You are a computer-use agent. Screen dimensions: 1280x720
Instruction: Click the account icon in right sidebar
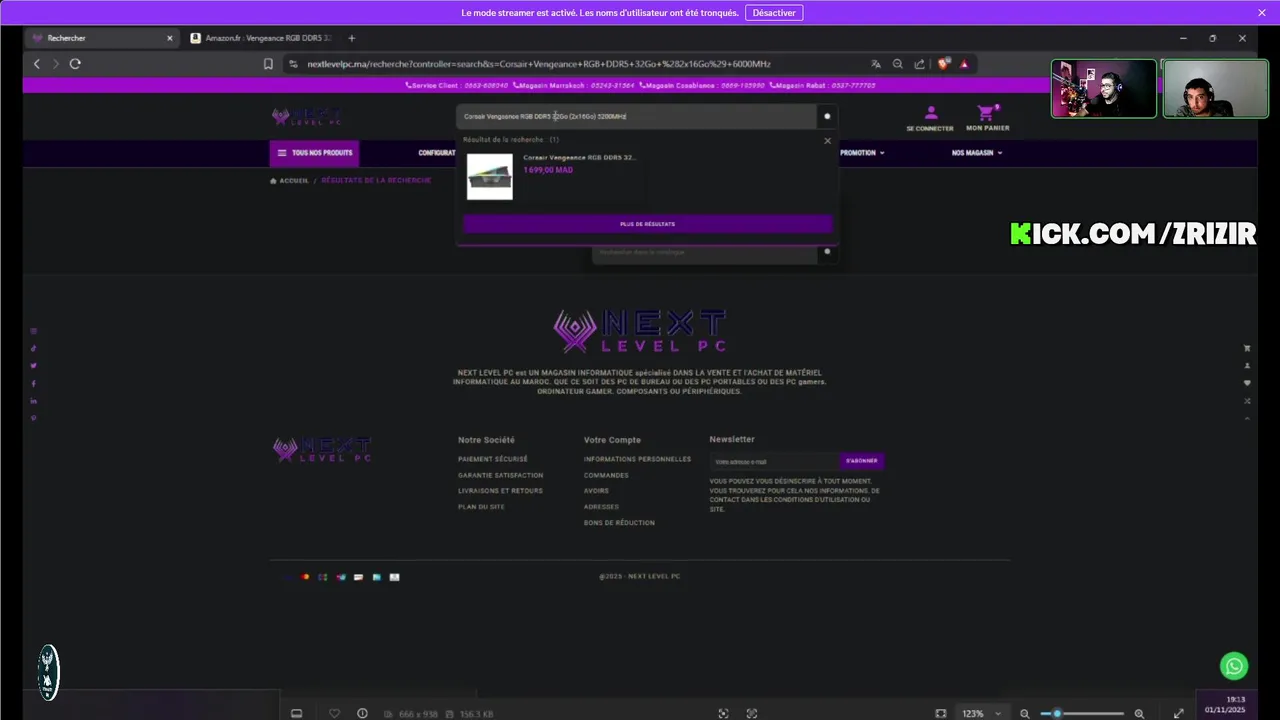(1247, 366)
